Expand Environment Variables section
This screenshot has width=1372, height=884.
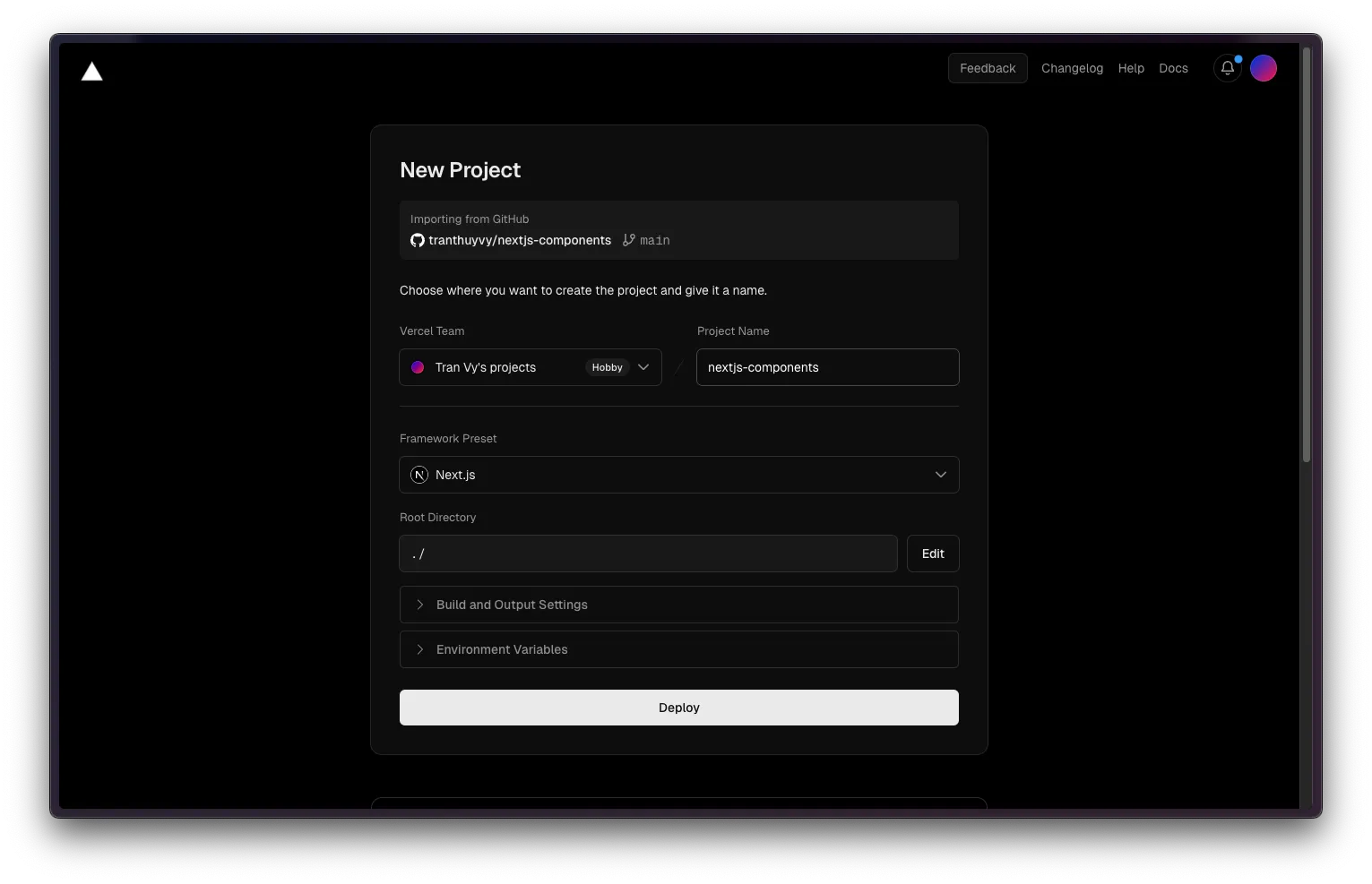[679, 649]
